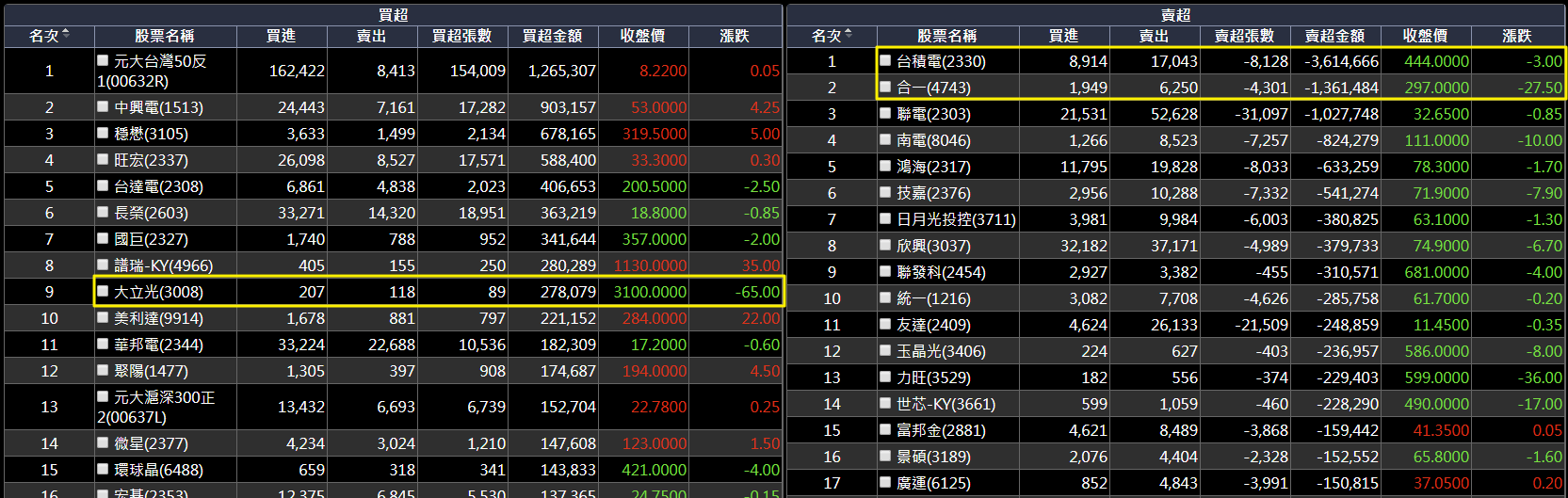Click 漲跌 header in 買超 table
The image size is (1568, 498).
coord(735,36)
